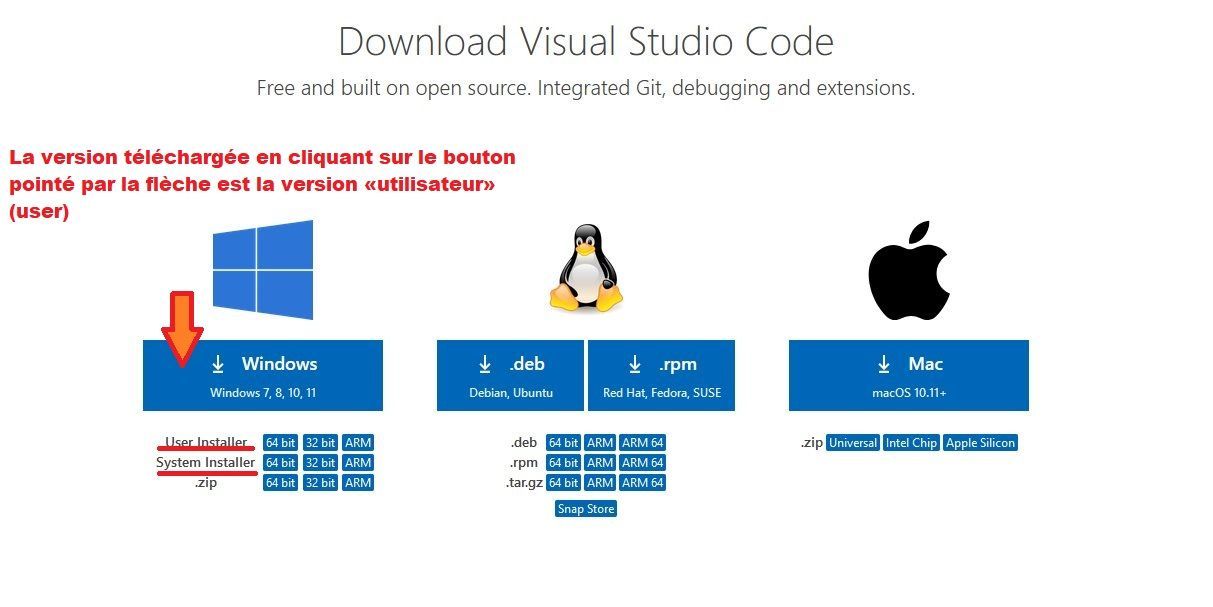Click the Apple logo icon
Screen dimensions: 1213x607
pos(908,268)
